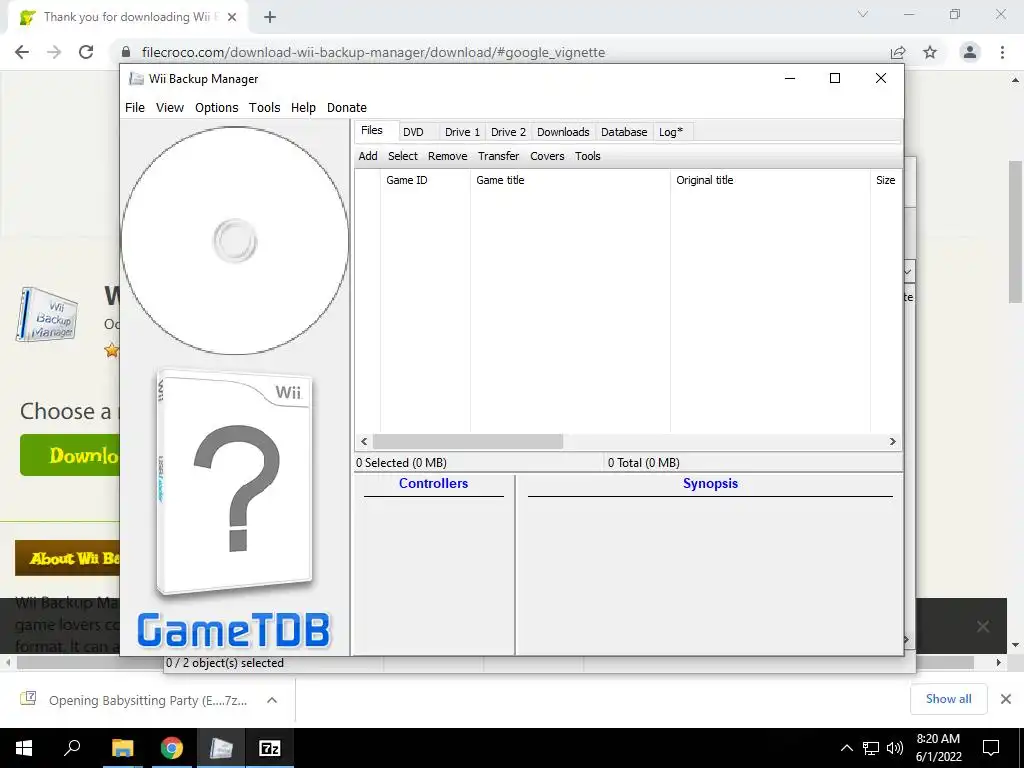Open the Remove dropdown menu

pyautogui.click(x=447, y=156)
